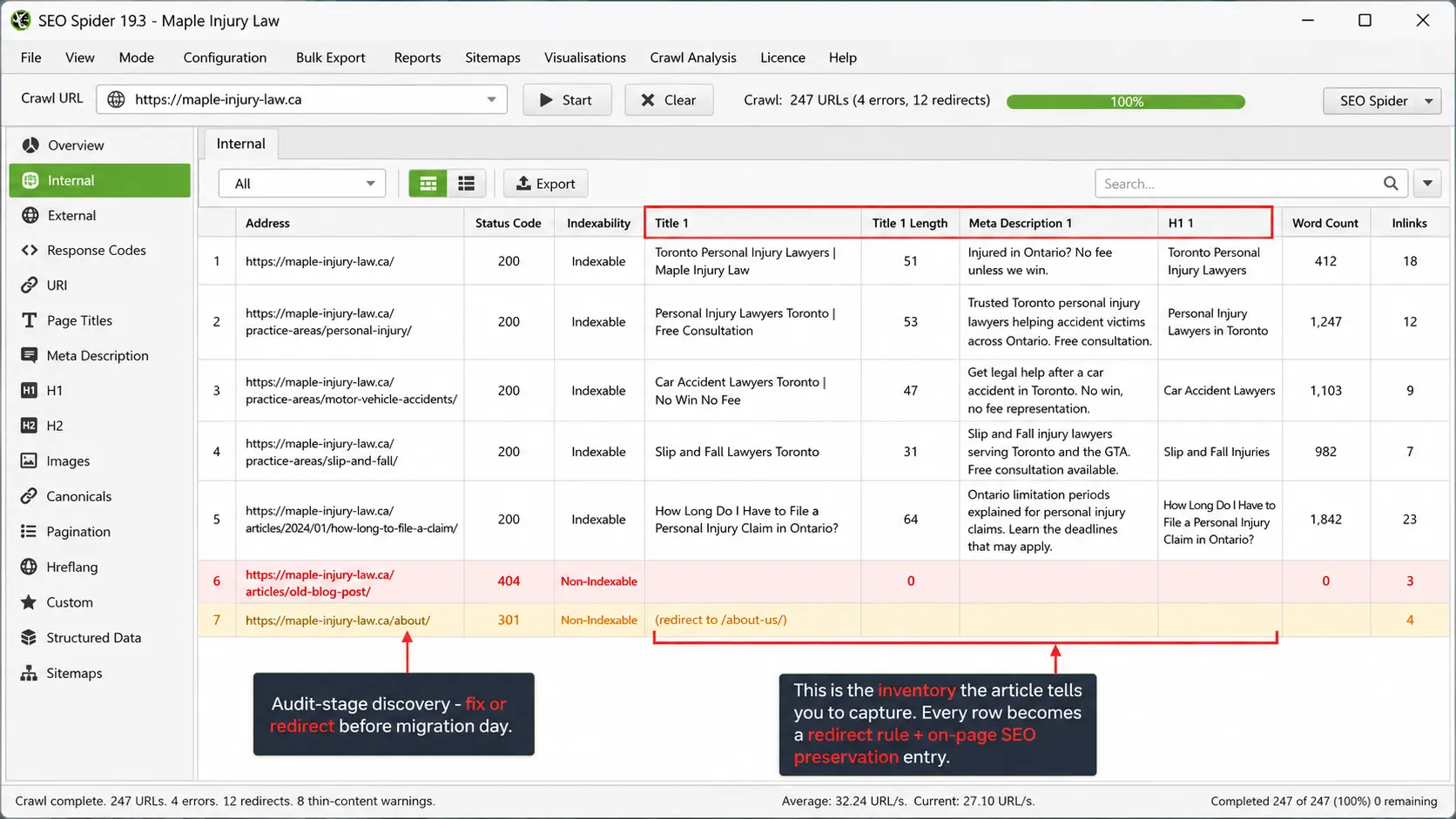Select the motor-vehicle-accidents URL
The height and width of the screenshot is (819, 1456).
(351, 391)
